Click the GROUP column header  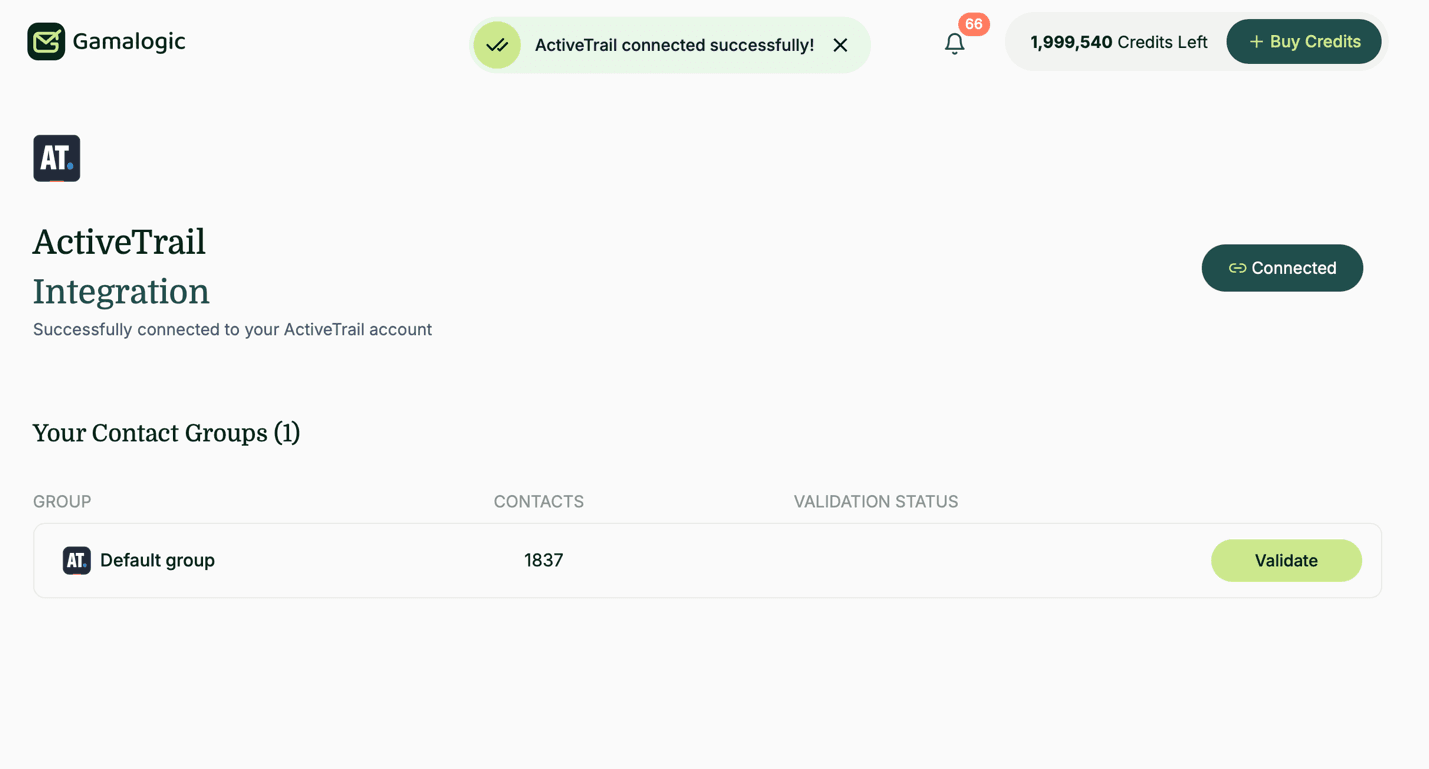coord(62,501)
